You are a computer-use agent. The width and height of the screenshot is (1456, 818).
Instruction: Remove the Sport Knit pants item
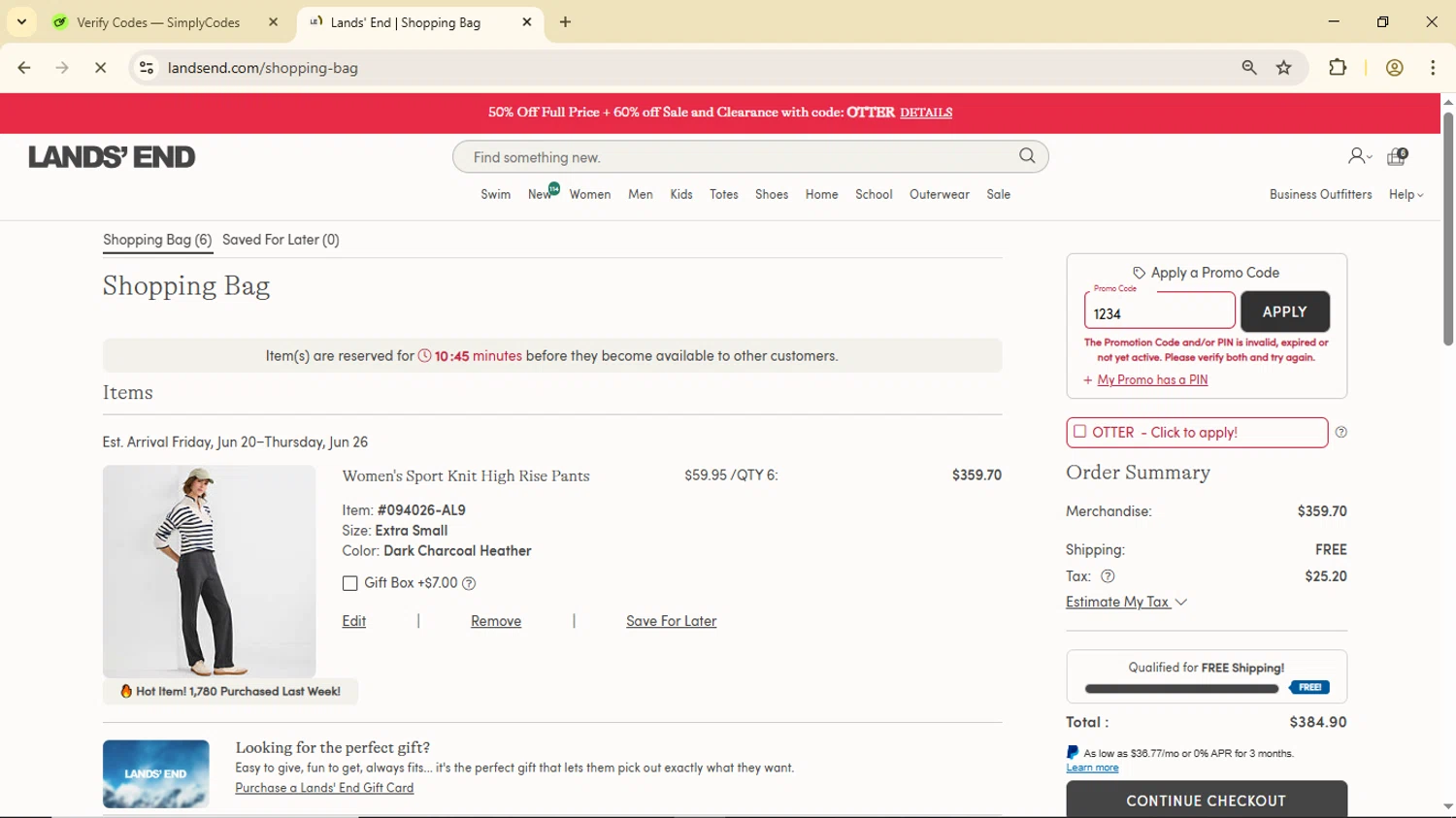point(496,621)
